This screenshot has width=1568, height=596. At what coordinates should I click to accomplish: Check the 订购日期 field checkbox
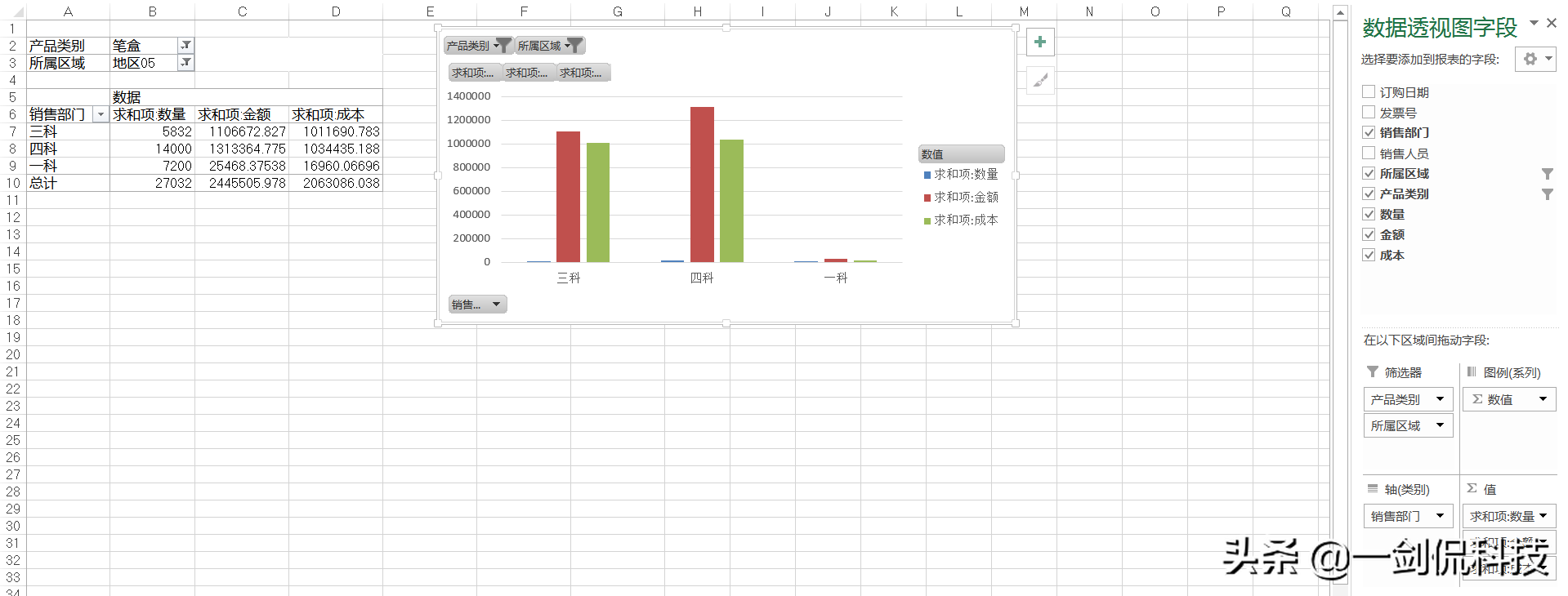coord(1369,91)
